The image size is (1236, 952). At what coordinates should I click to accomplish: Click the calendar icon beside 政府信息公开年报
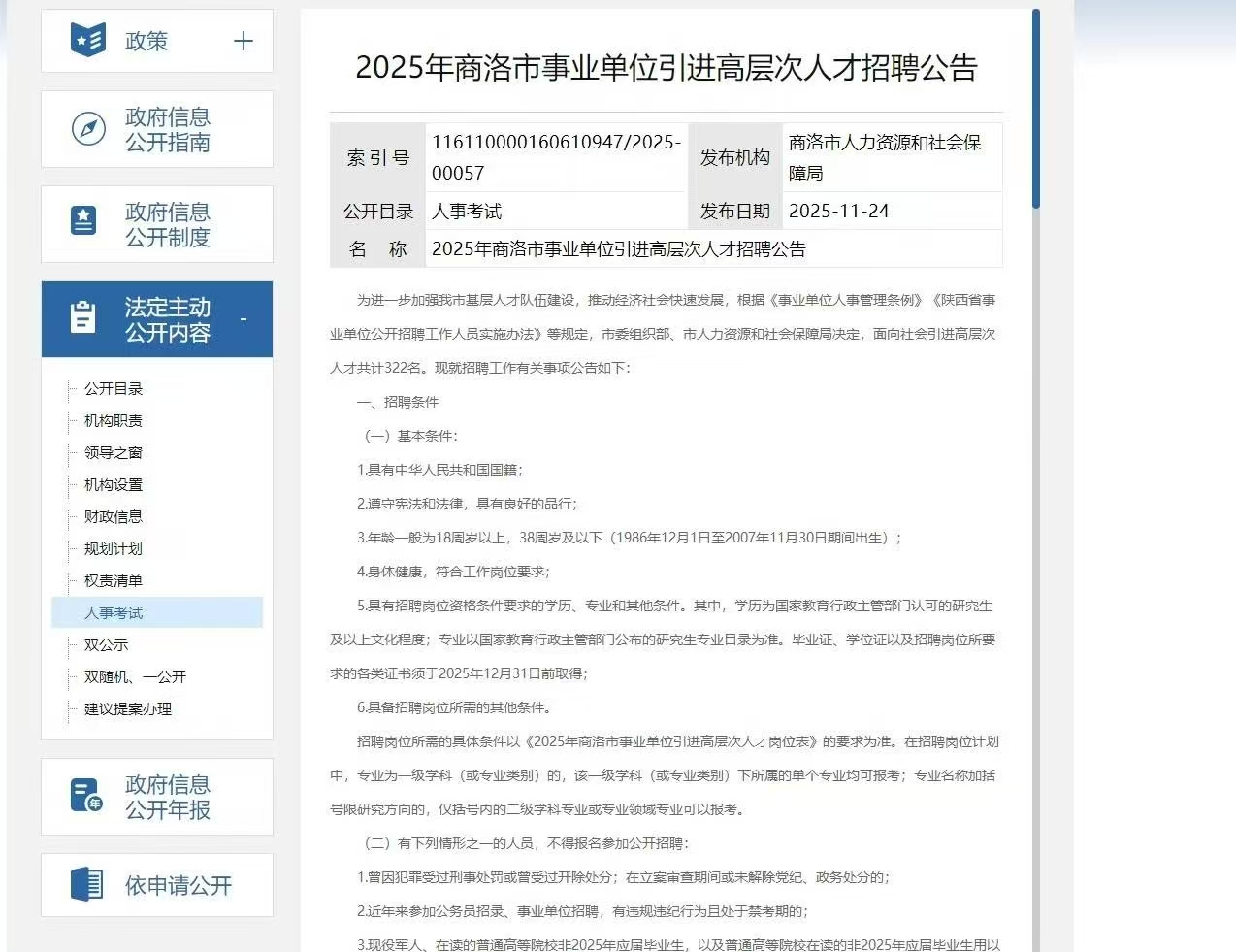(85, 796)
